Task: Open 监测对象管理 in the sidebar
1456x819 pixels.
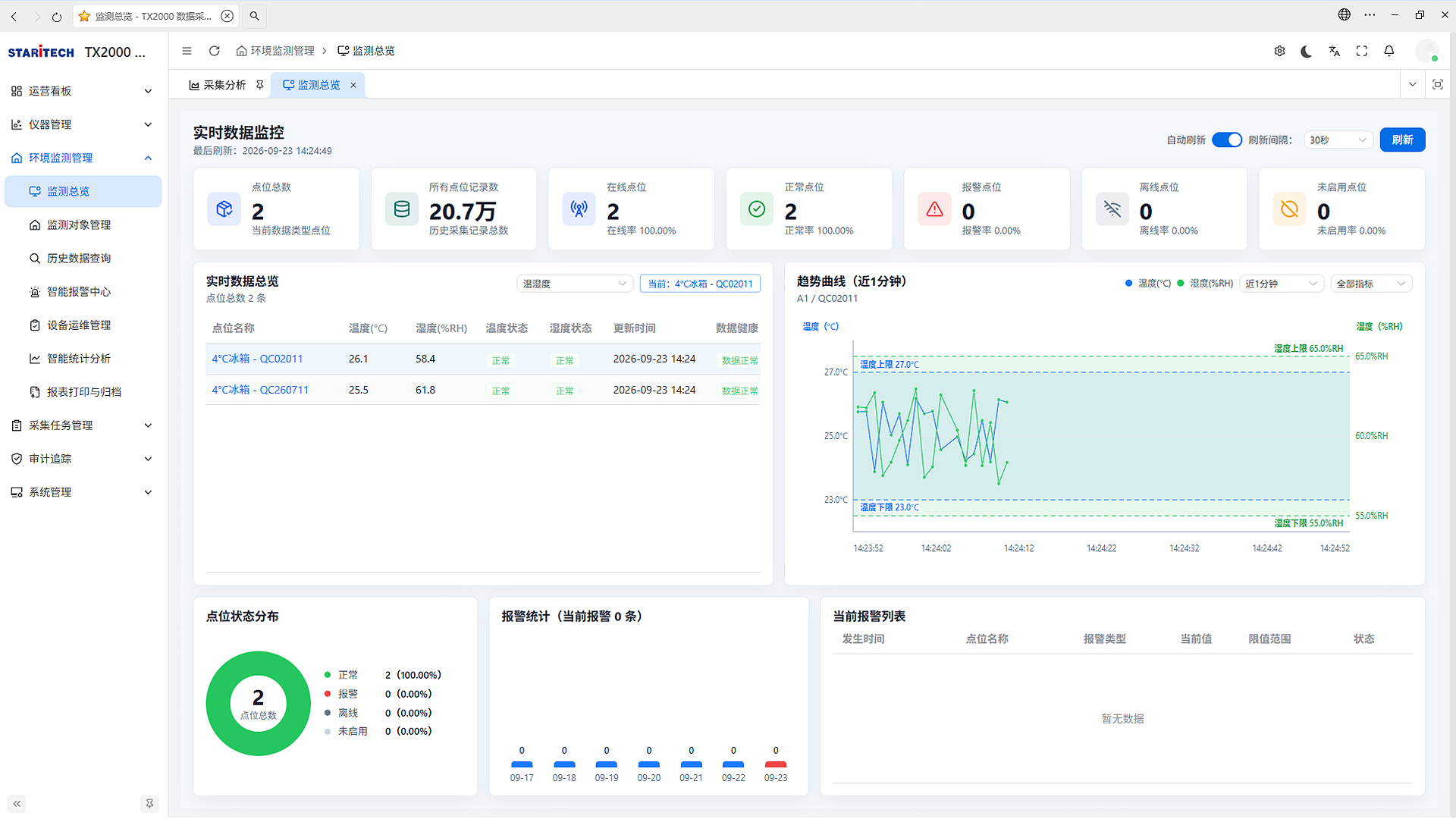Action: tap(82, 224)
